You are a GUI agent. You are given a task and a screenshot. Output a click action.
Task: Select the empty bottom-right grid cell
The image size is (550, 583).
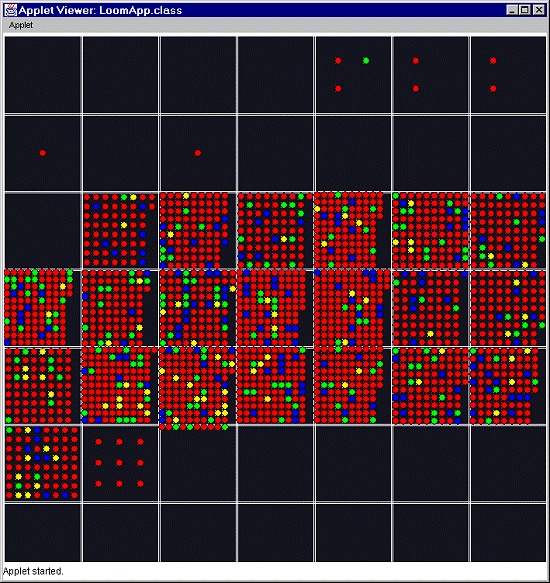point(508,532)
